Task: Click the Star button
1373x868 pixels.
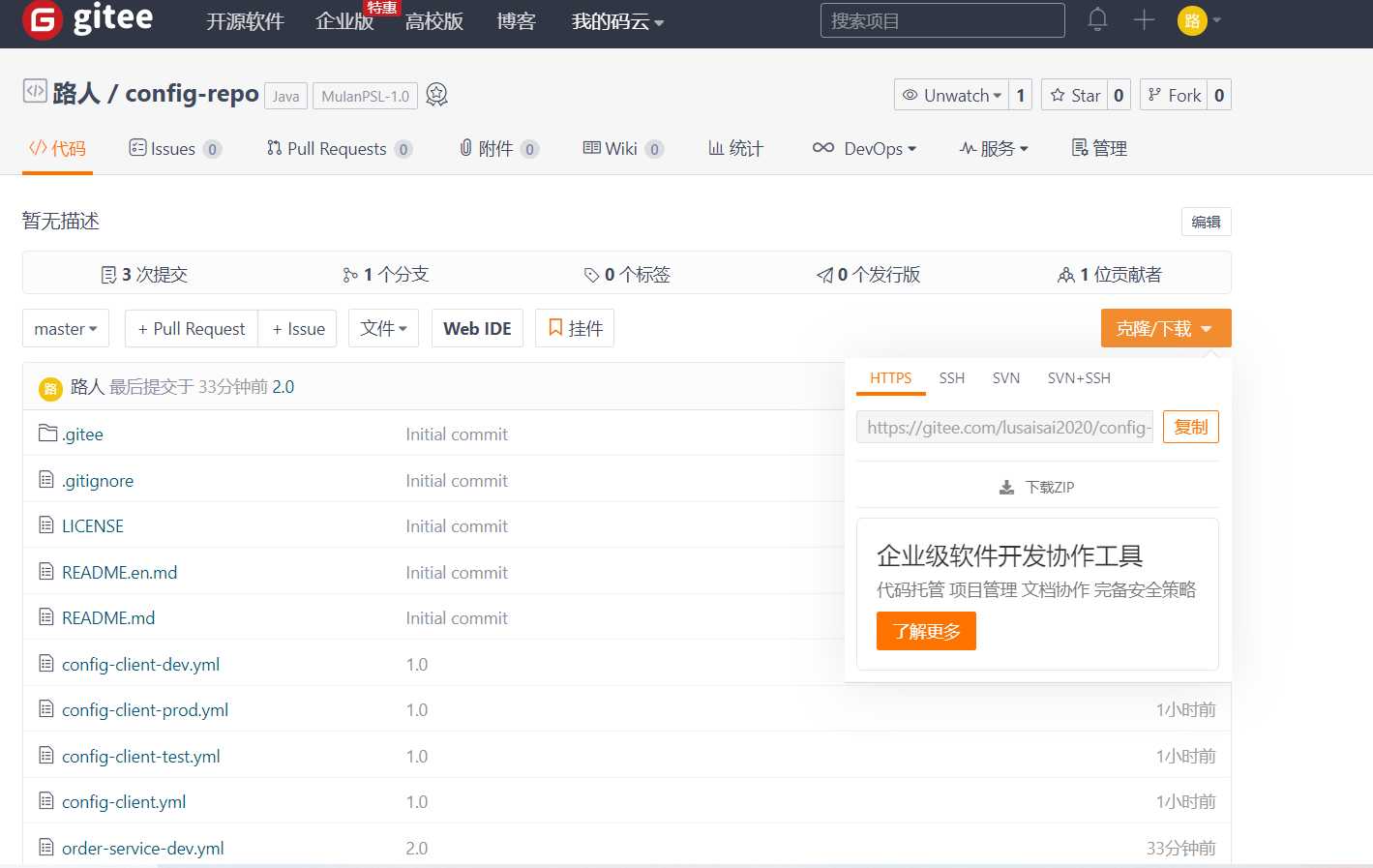Action: 1074,95
